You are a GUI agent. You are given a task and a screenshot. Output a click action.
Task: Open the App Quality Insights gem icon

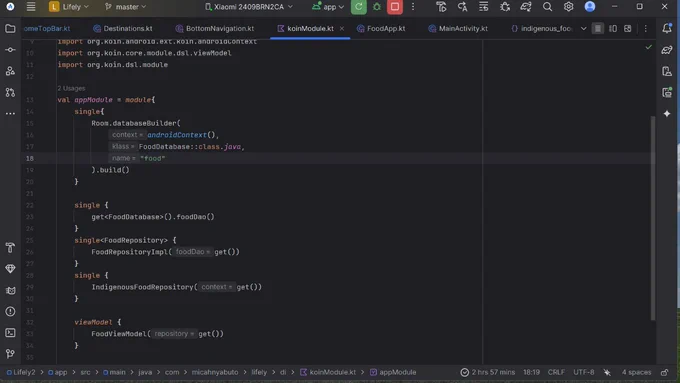(x=10, y=269)
